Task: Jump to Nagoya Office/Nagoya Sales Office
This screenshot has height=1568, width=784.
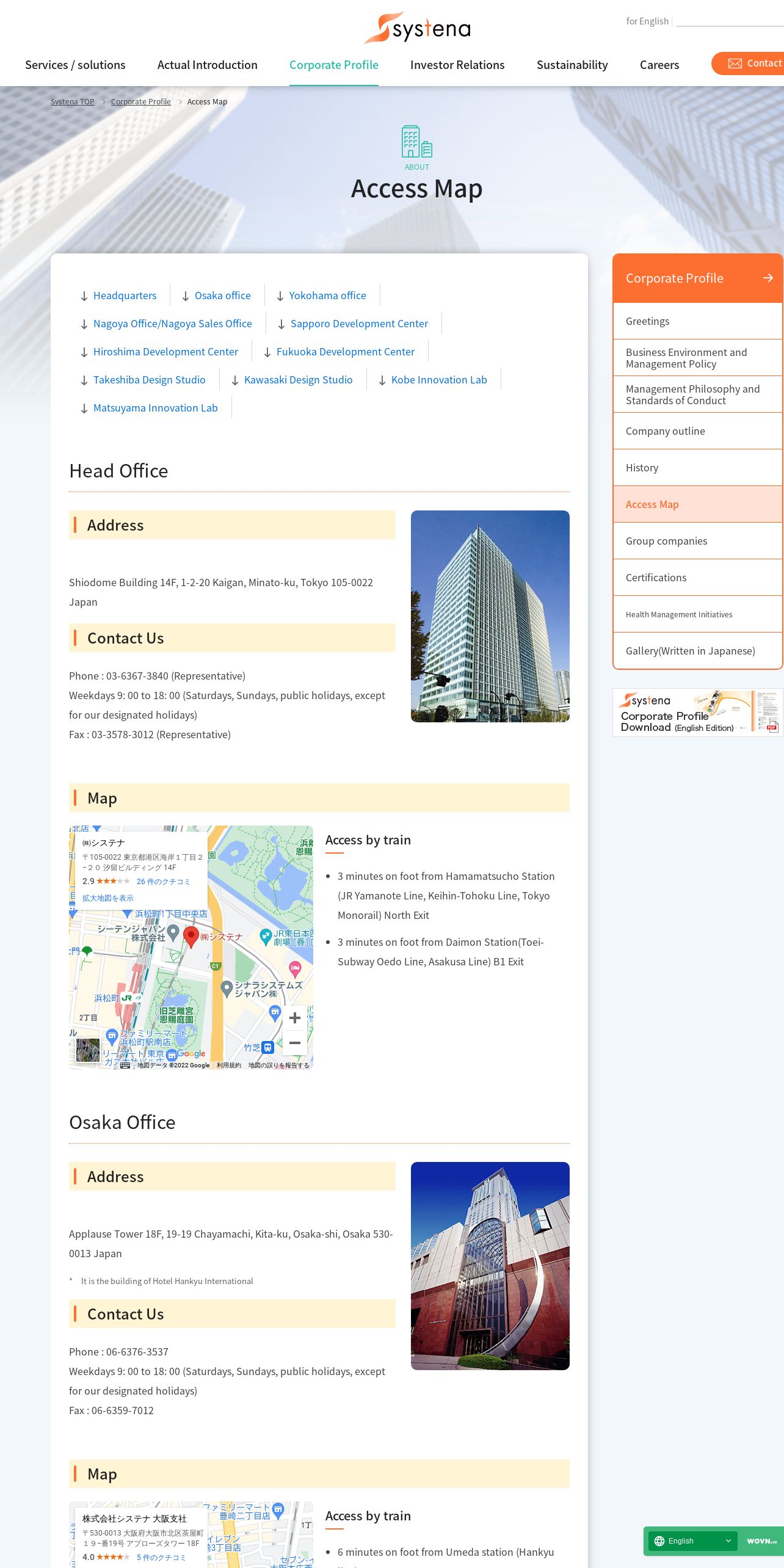Action: click(173, 324)
